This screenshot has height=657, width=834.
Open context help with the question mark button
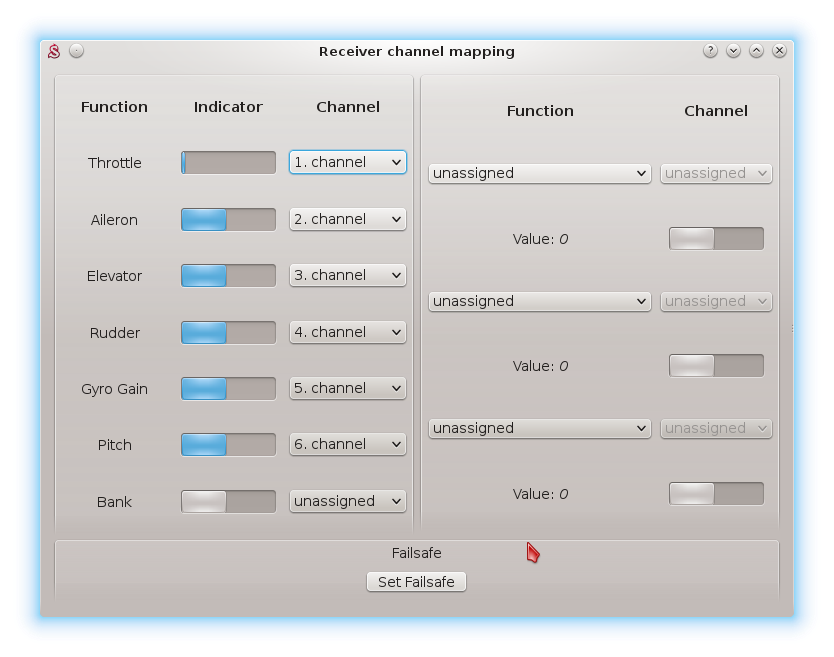pos(710,51)
